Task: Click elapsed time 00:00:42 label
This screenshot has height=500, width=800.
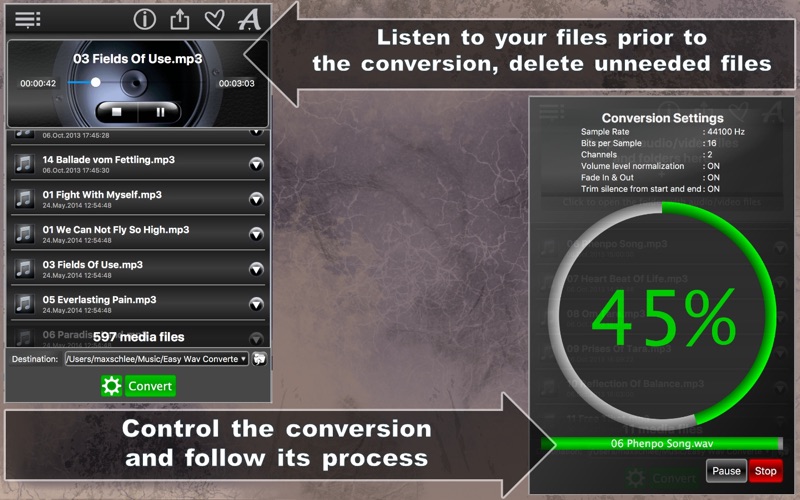Action: [x=38, y=83]
